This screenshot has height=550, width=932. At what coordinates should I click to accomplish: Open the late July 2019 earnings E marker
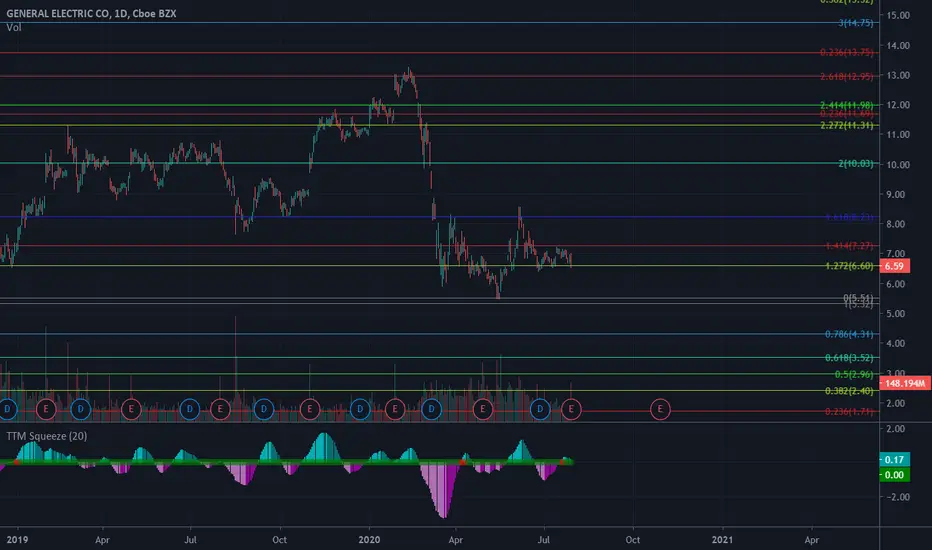(x=221, y=409)
